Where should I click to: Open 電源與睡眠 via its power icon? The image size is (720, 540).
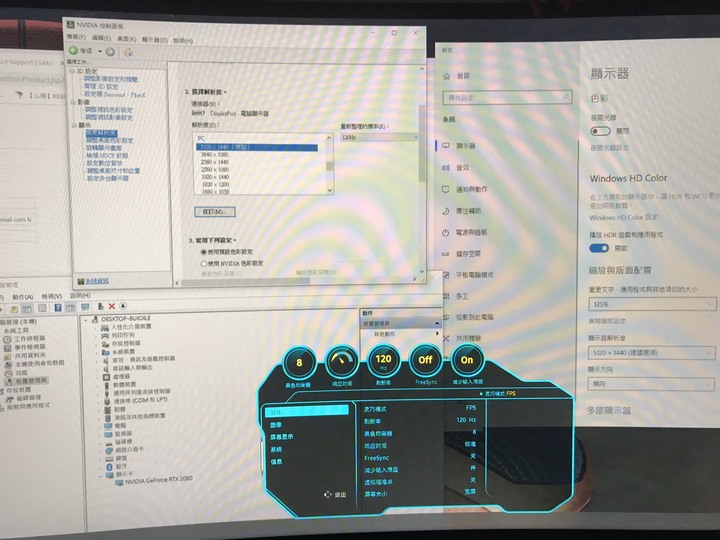coord(445,232)
